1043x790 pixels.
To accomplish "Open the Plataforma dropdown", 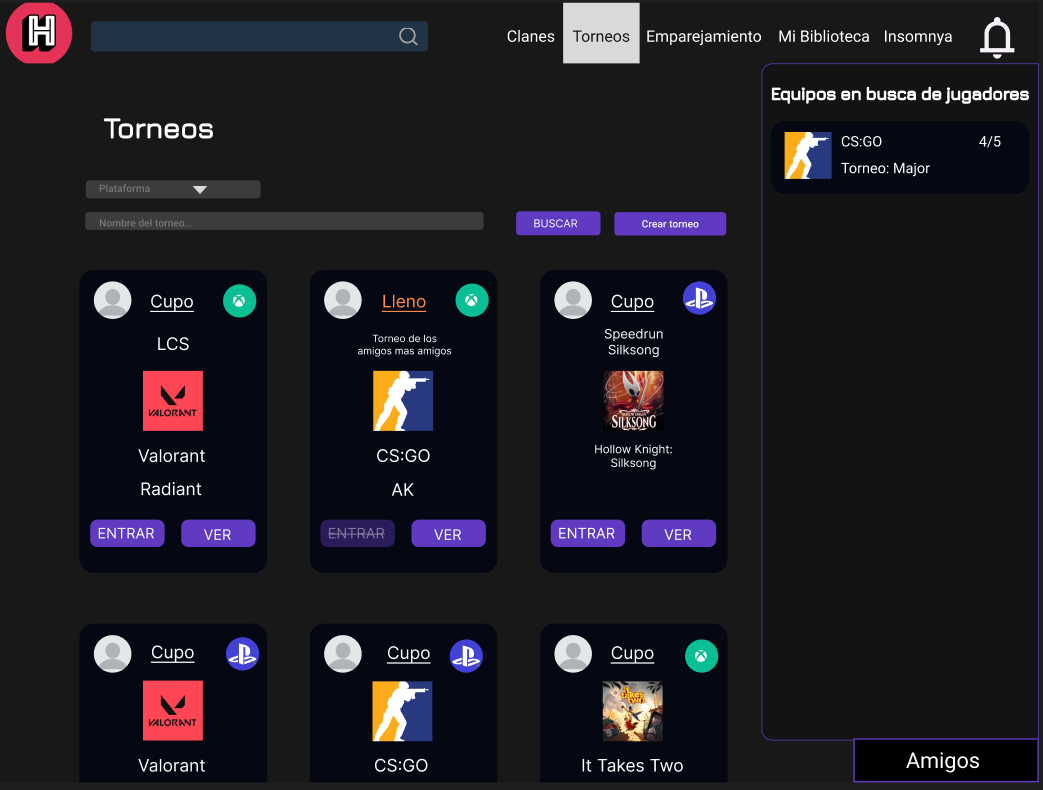I will click(173, 189).
